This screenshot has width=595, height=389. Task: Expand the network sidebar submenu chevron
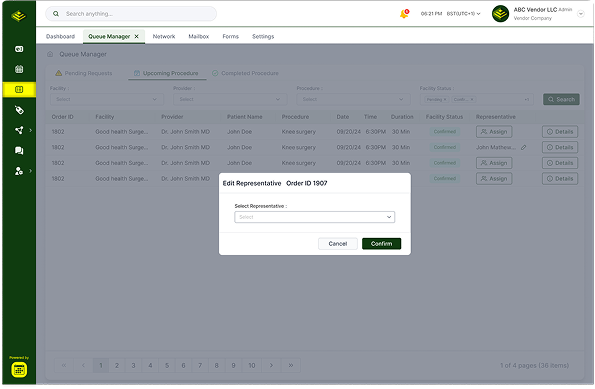[31, 130]
